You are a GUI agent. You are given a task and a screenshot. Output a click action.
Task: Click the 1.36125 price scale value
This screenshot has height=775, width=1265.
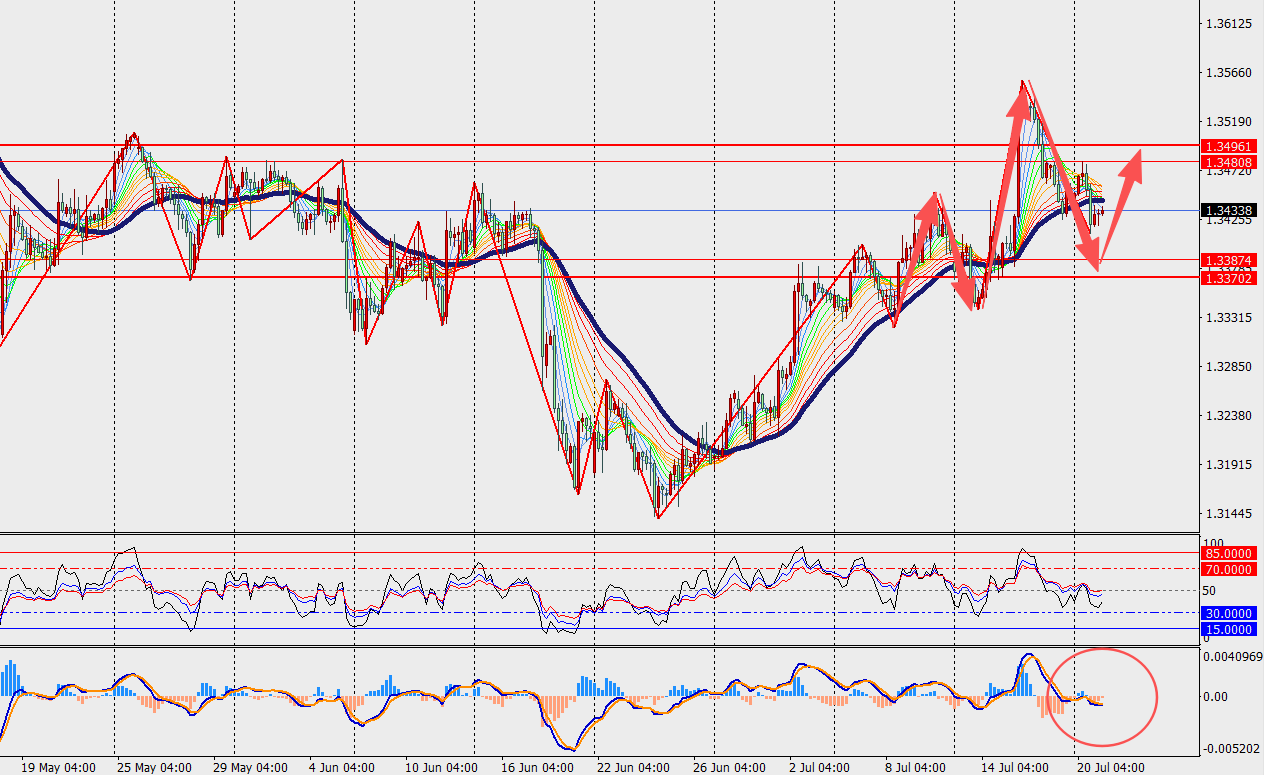1229,24
